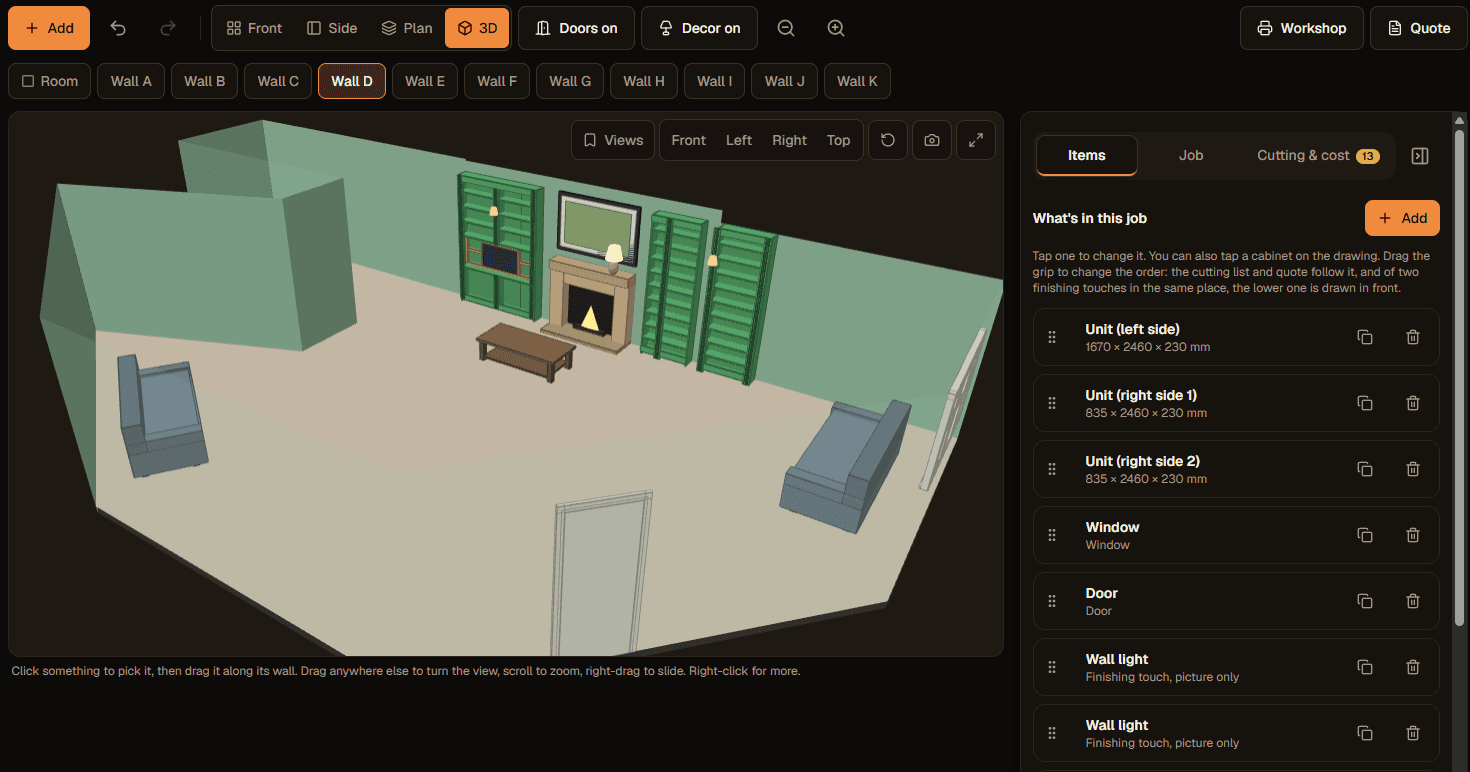Viewport: 1470px width, 772px height.
Task: Duplicate Unit (left side)
Action: point(1365,337)
